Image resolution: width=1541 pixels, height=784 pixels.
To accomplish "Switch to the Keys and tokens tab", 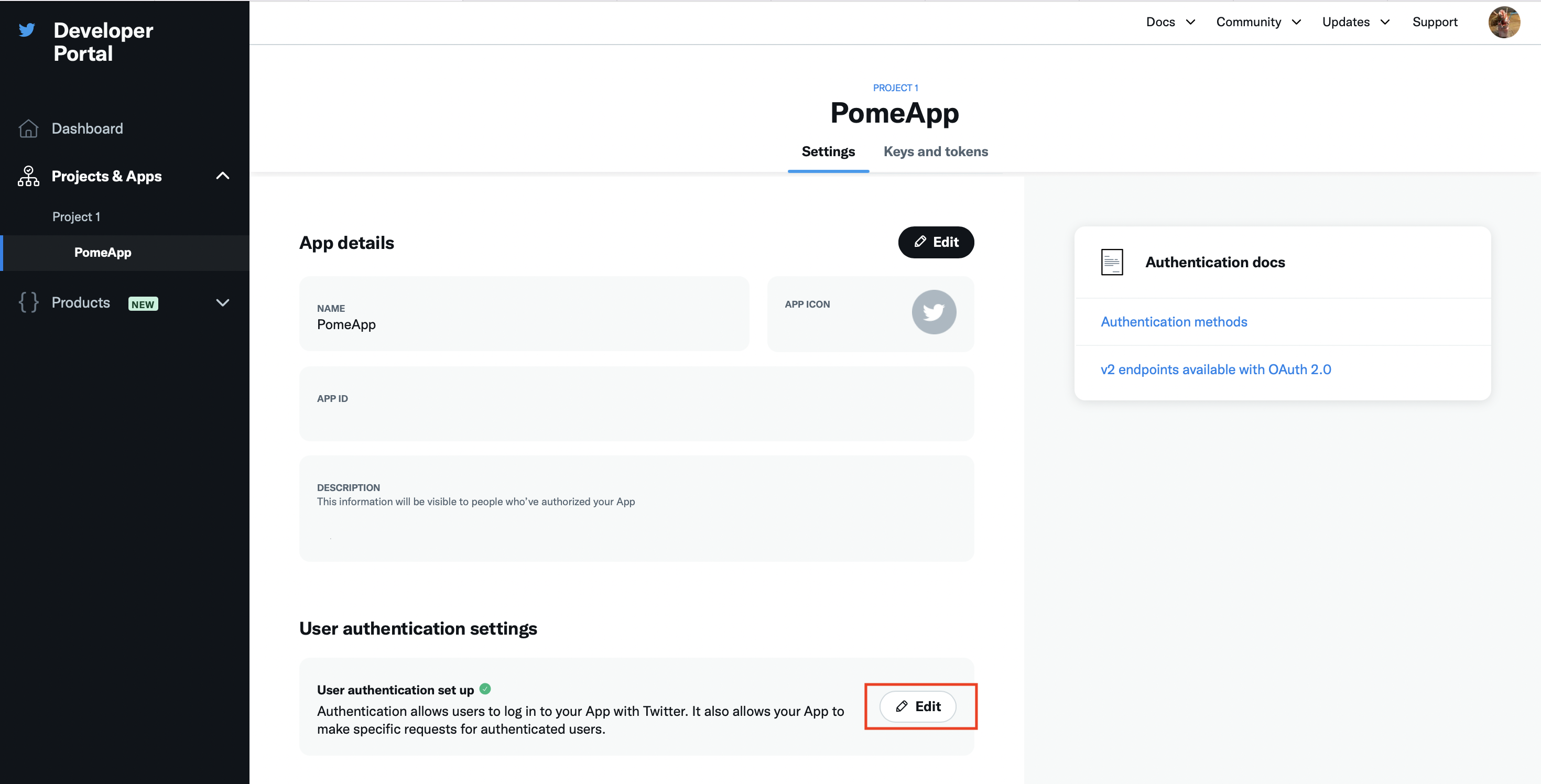I will (936, 152).
